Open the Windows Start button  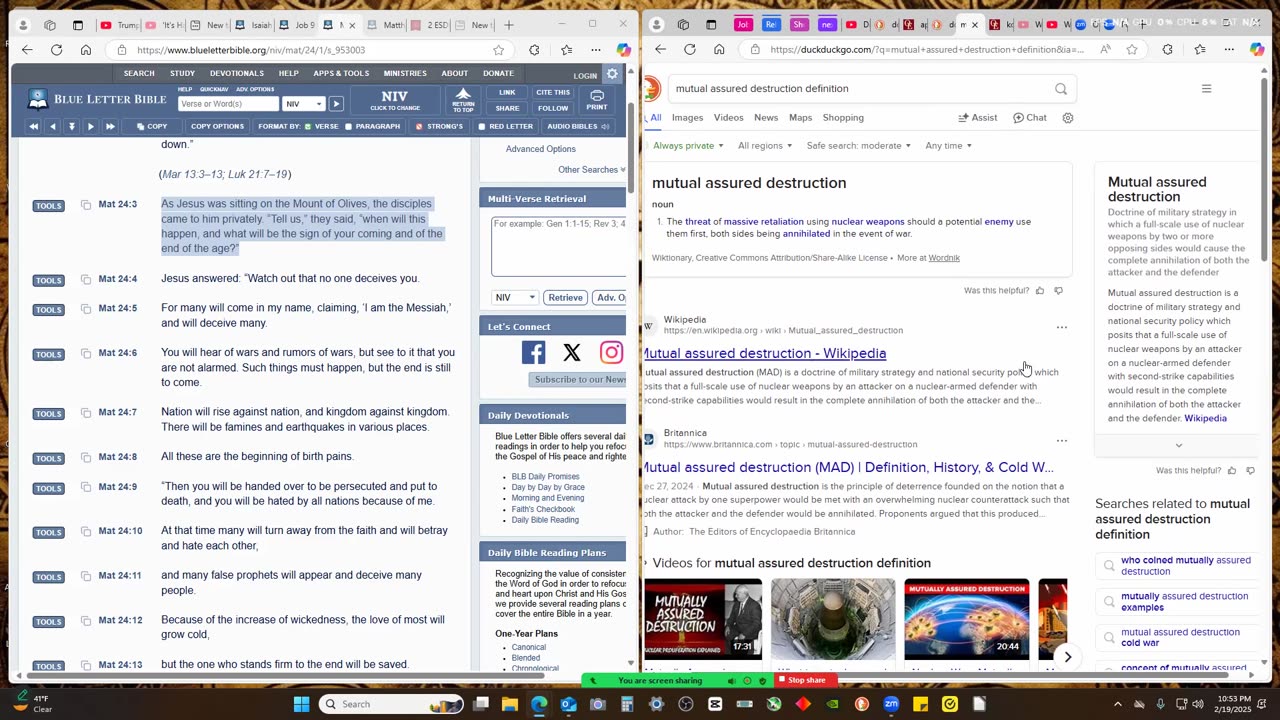[301, 704]
